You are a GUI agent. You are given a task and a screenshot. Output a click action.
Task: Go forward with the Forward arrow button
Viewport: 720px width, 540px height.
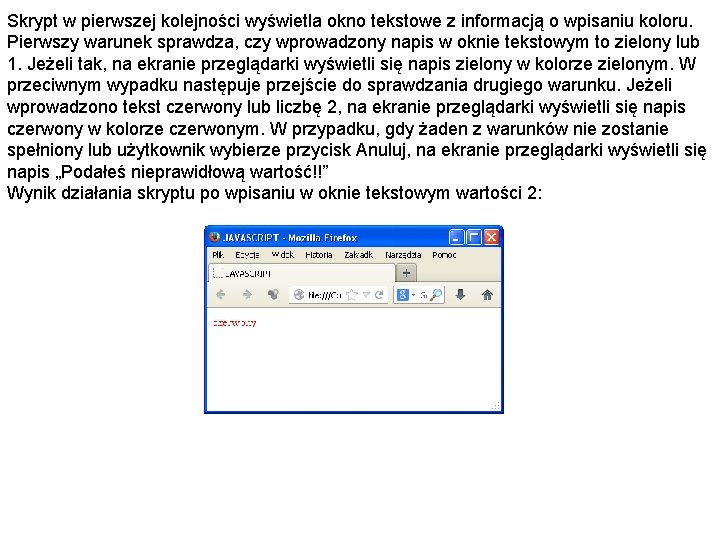tap(247, 295)
